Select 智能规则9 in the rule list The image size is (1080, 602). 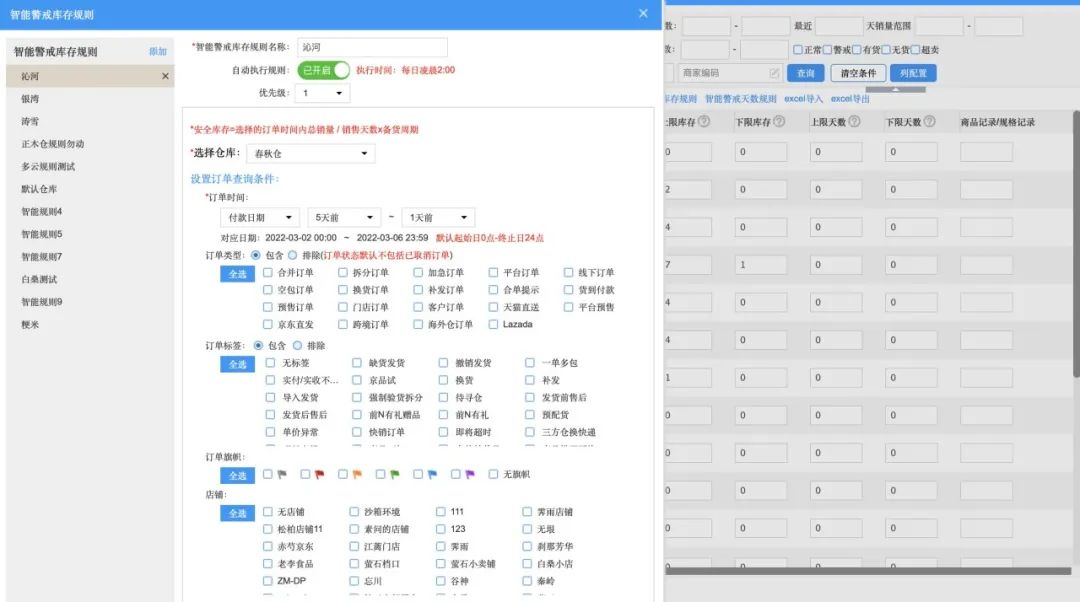(x=90, y=302)
